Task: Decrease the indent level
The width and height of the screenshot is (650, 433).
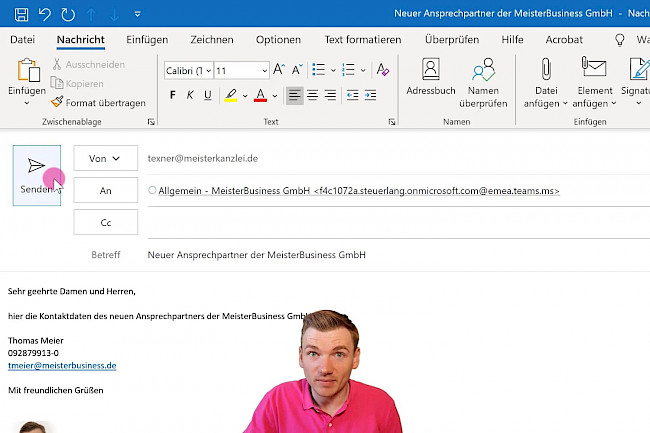Action: tap(352, 96)
